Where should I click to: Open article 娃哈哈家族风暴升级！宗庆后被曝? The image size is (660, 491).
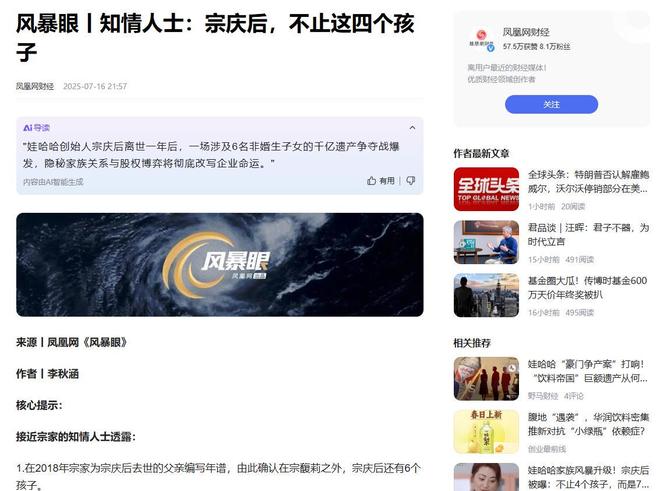[588, 477]
